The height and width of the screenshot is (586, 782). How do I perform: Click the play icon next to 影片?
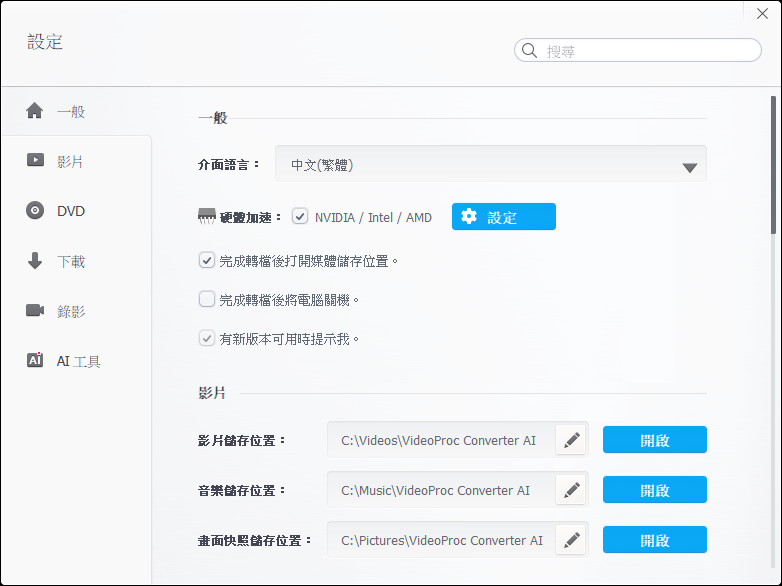point(35,161)
